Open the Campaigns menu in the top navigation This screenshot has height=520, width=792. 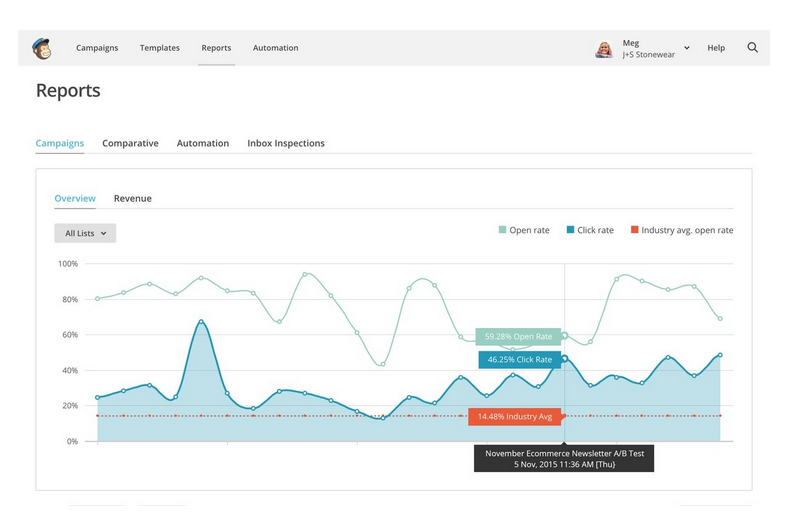(97, 48)
